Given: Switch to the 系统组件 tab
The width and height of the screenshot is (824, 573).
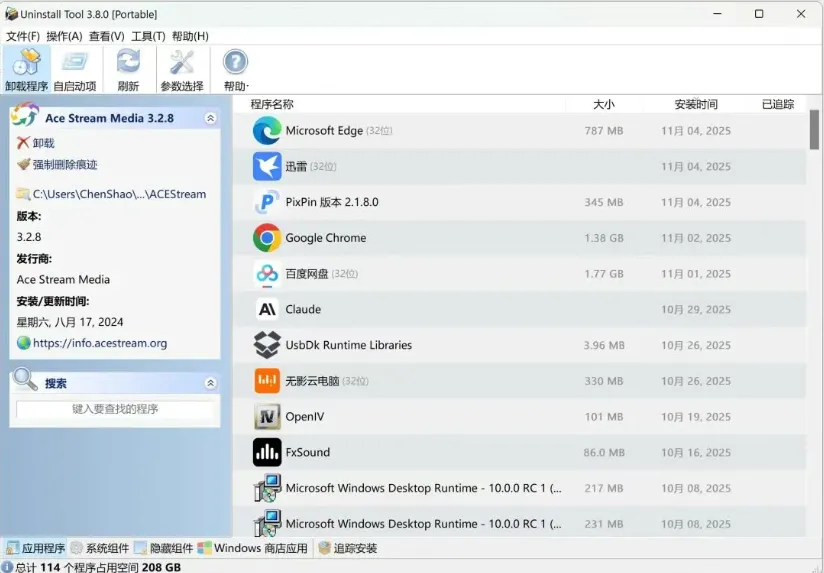Looking at the screenshot, I should (x=99, y=548).
